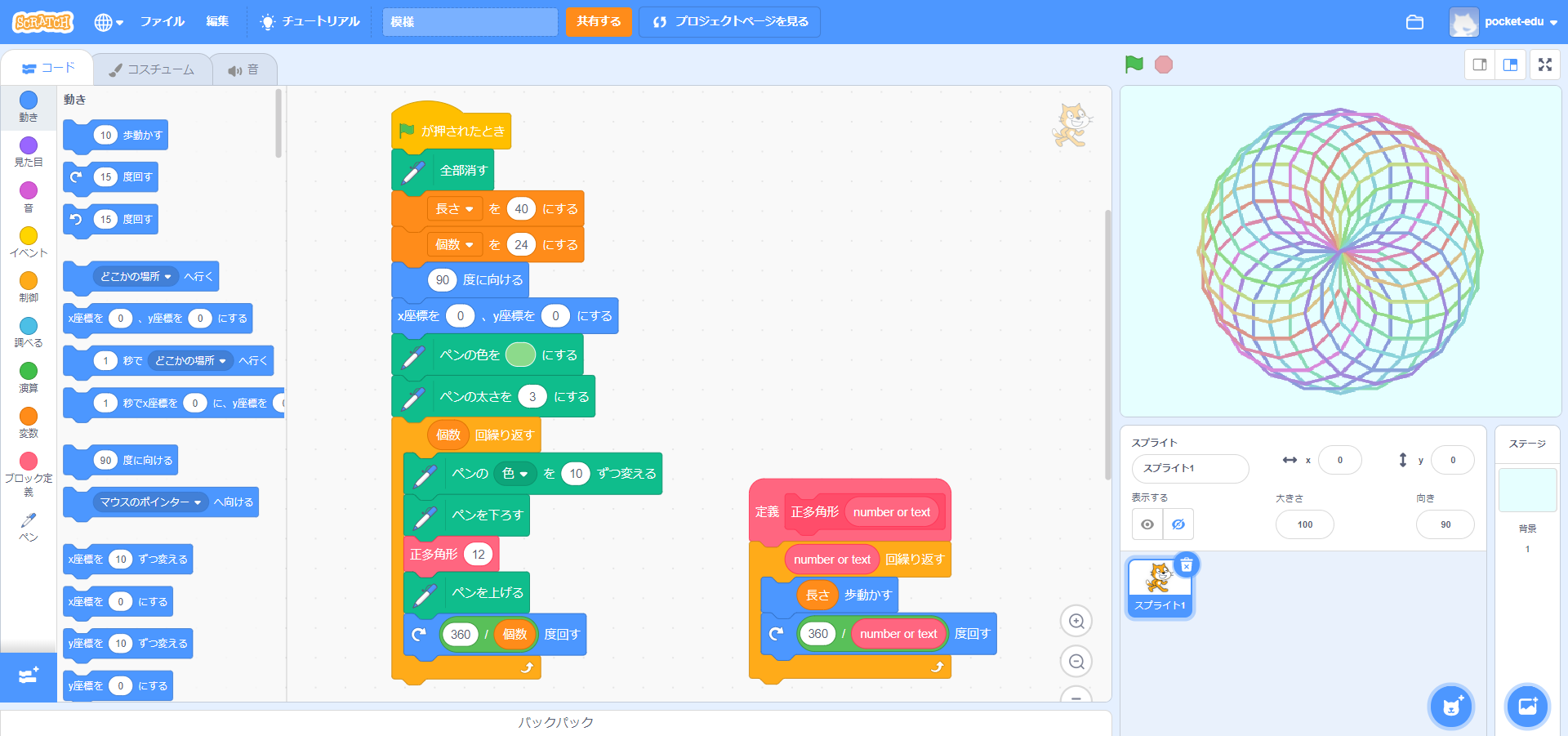Zoom out on the code workspace
This screenshot has height=736, width=1568.
click(1076, 662)
